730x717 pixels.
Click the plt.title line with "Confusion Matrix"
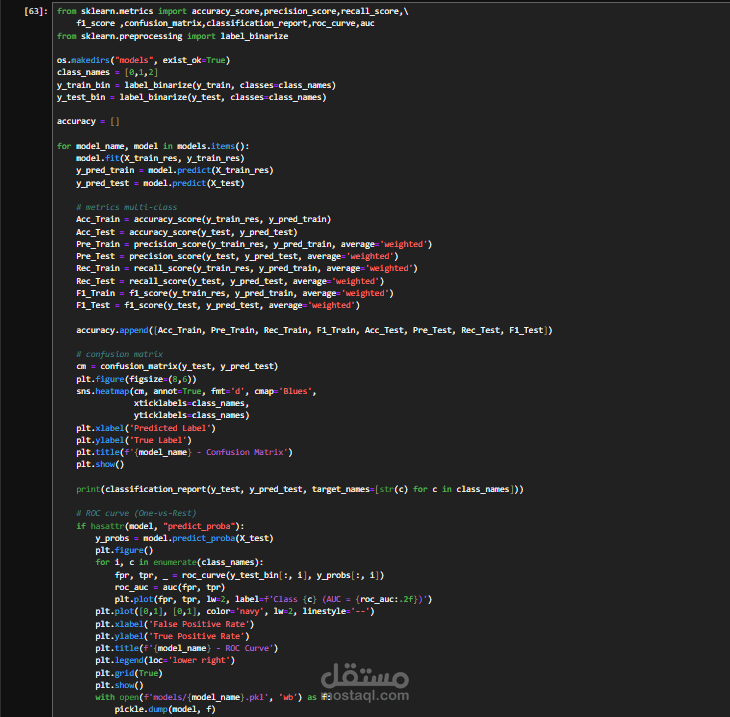click(x=184, y=452)
